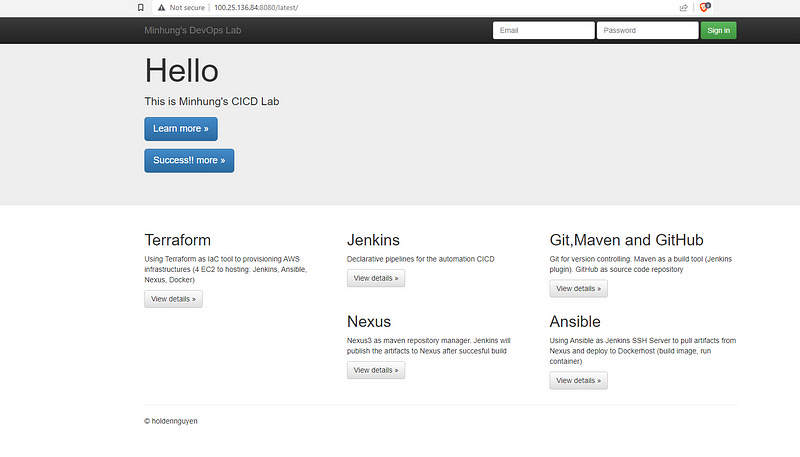This screenshot has height=457, width=800.
Task: Click the Nexus heading
Action: tap(369, 321)
